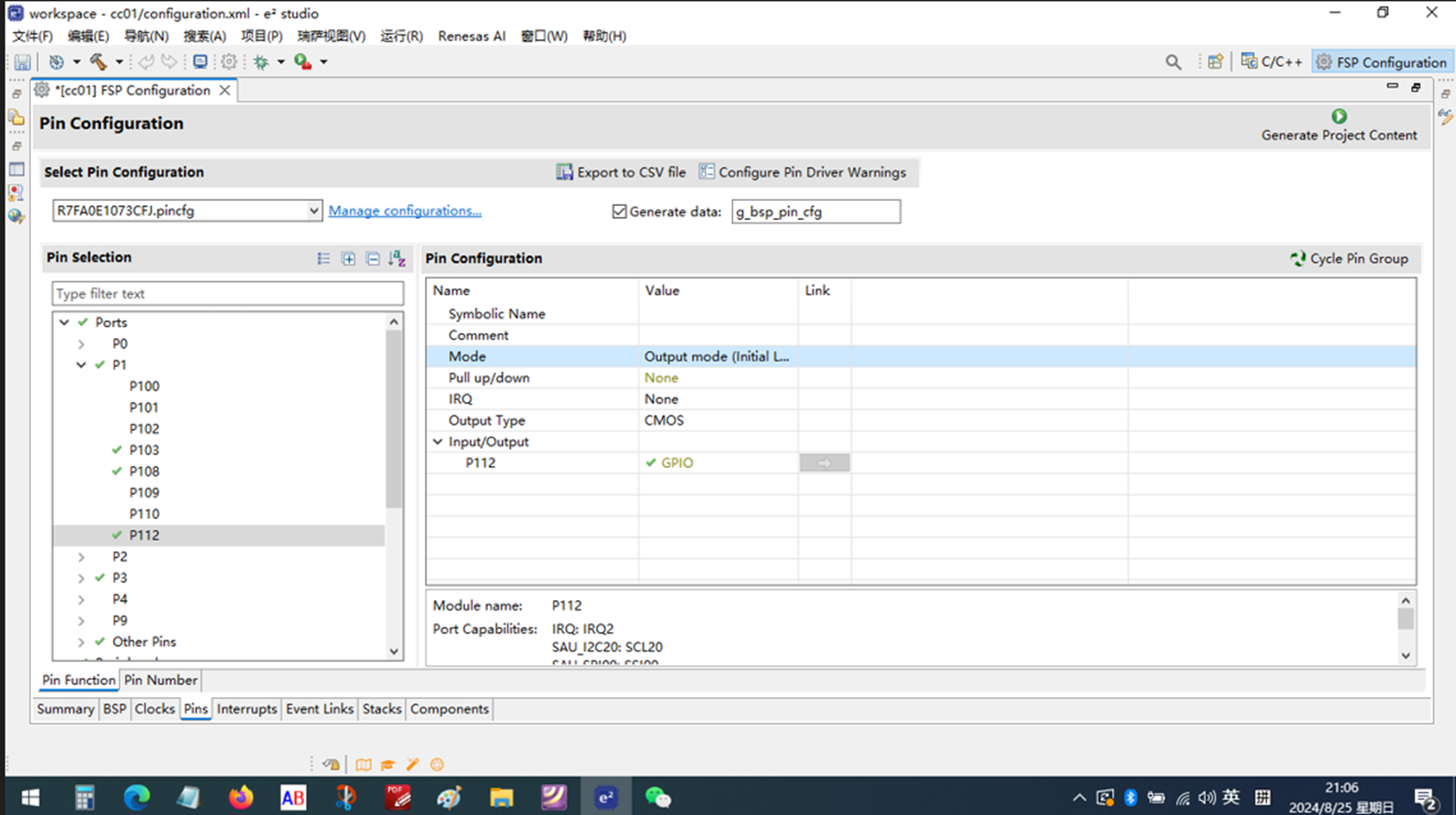This screenshot has width=1456, height=815.
Task: Open the 运行(R) menu
Action: click(x=401, y=36)
